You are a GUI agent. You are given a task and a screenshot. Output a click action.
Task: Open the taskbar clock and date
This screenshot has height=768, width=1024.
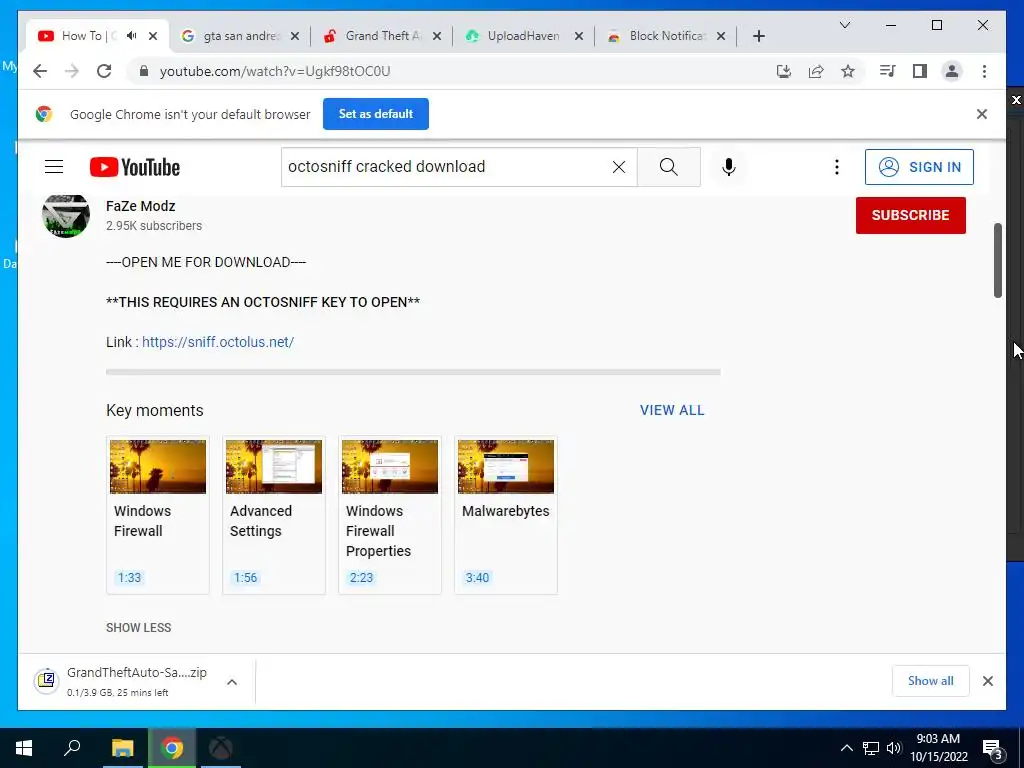click(x=938, y=748)
